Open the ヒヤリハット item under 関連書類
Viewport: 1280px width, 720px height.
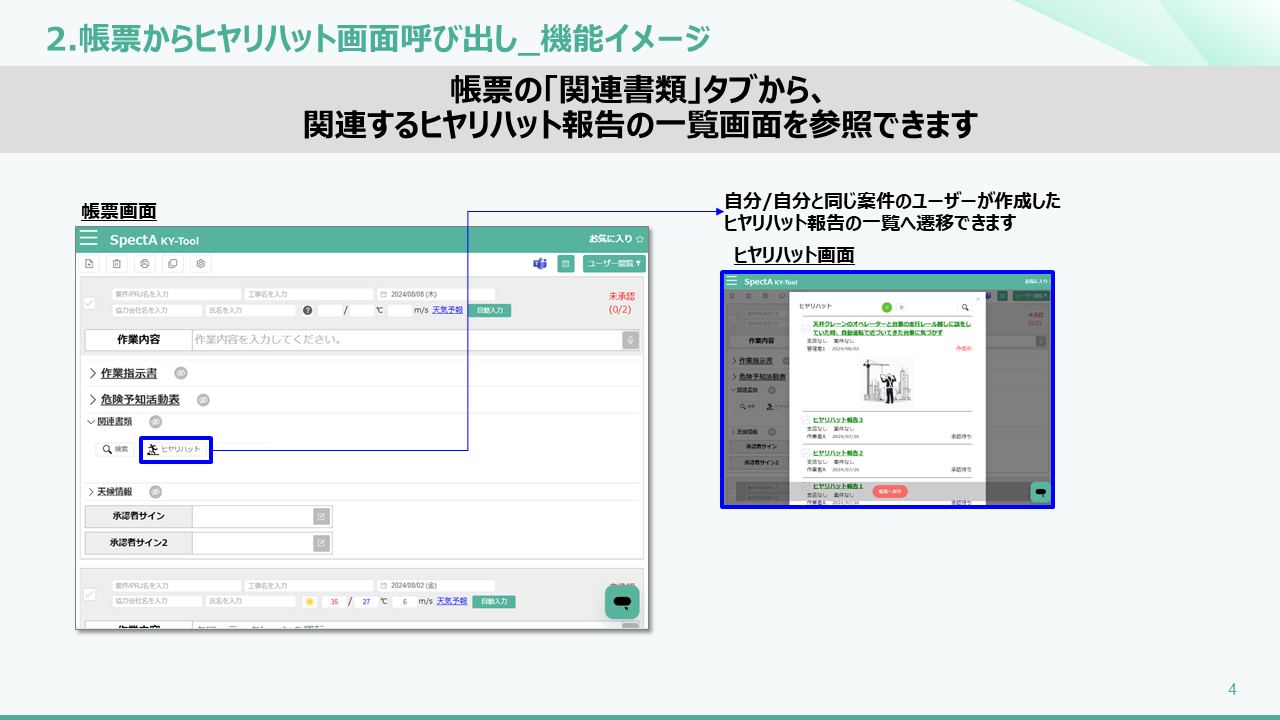tap(176, 450)
